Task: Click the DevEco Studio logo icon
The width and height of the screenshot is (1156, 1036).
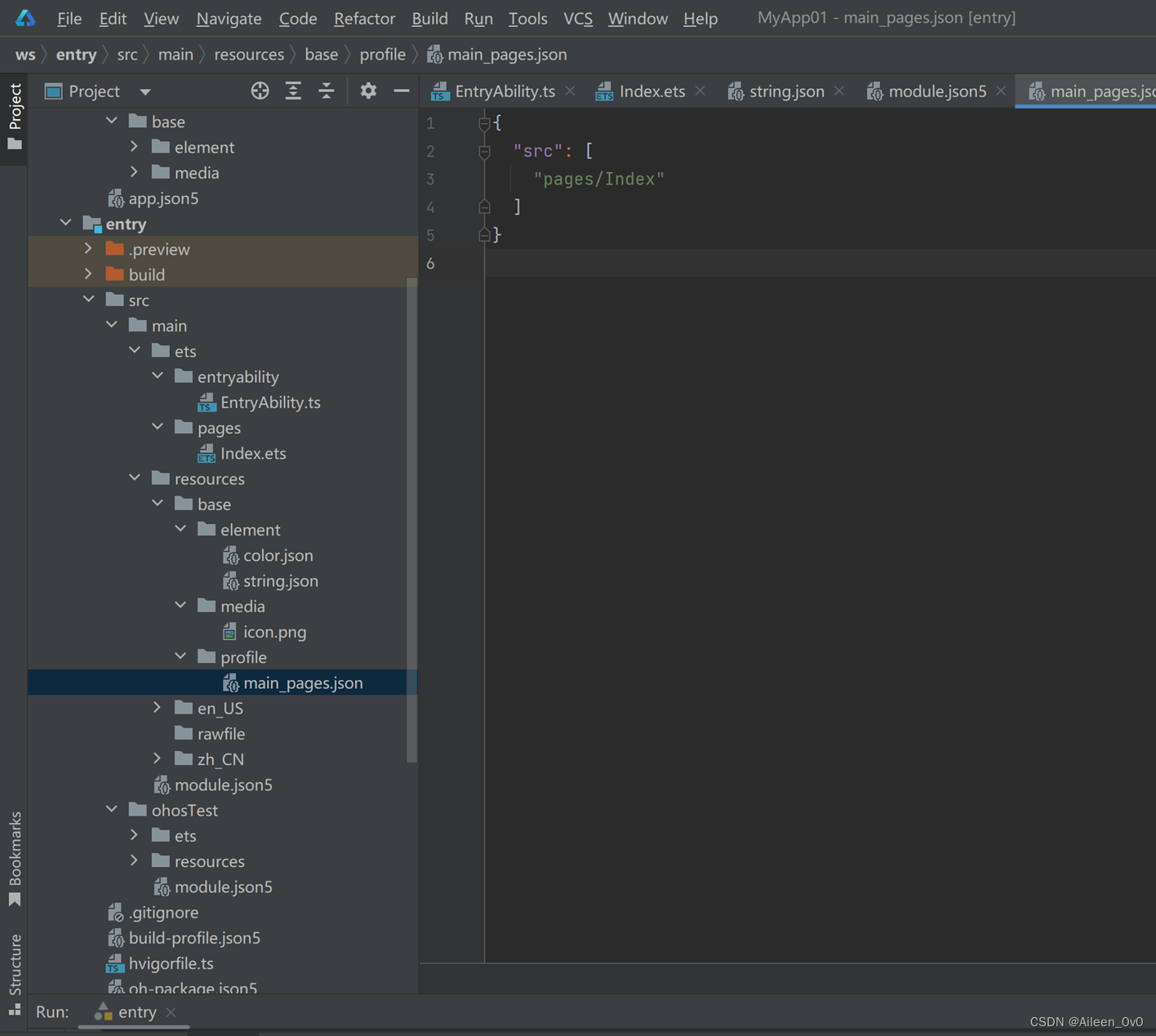Action: (x=25, y=18)
